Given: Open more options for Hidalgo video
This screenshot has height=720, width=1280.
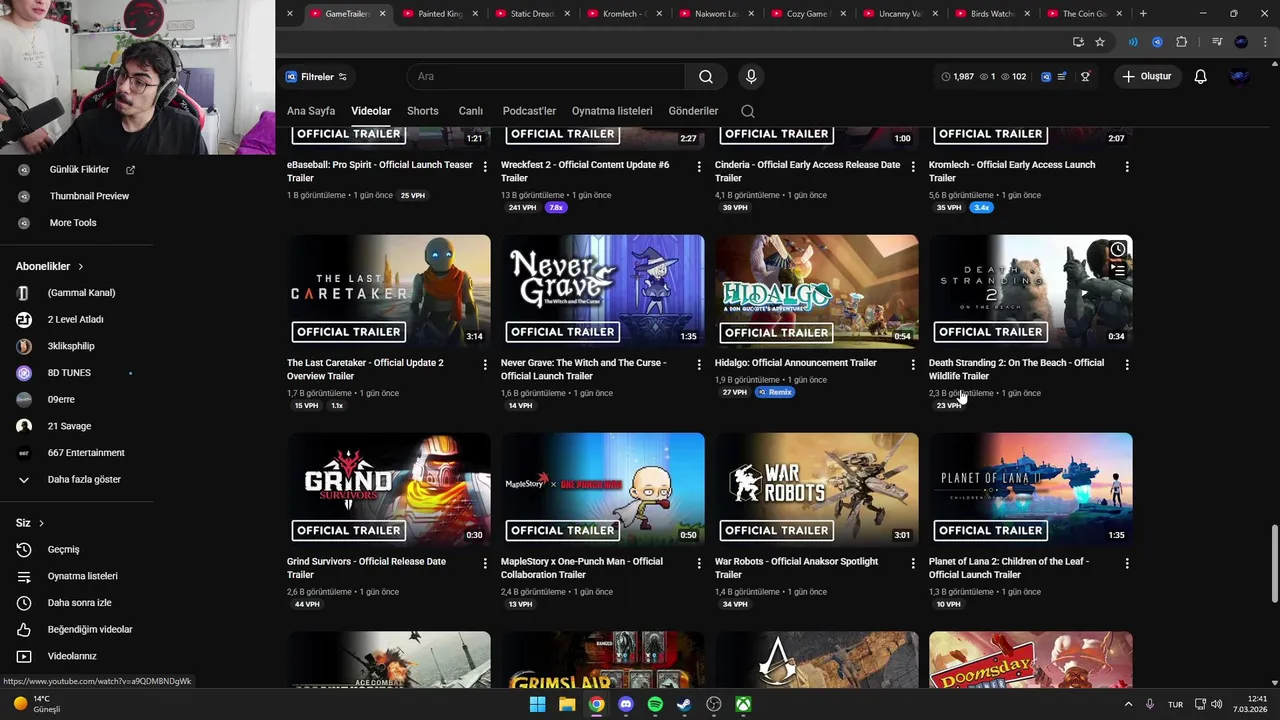Looking at the screenshot, I should tap(913, 365).
